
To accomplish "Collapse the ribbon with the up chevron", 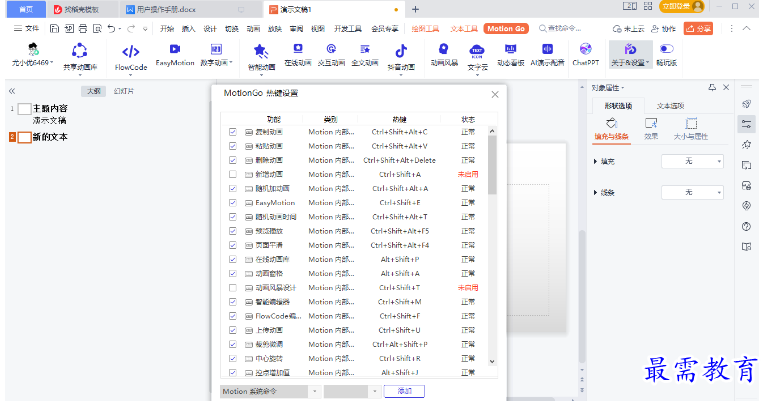I will 746,28.
